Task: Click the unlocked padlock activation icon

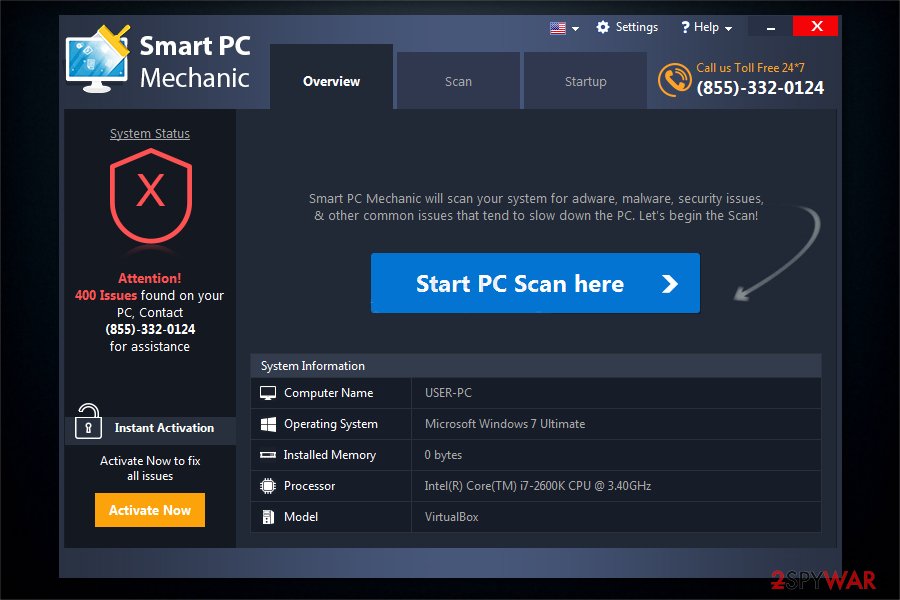Action: [x=88, y=421]
